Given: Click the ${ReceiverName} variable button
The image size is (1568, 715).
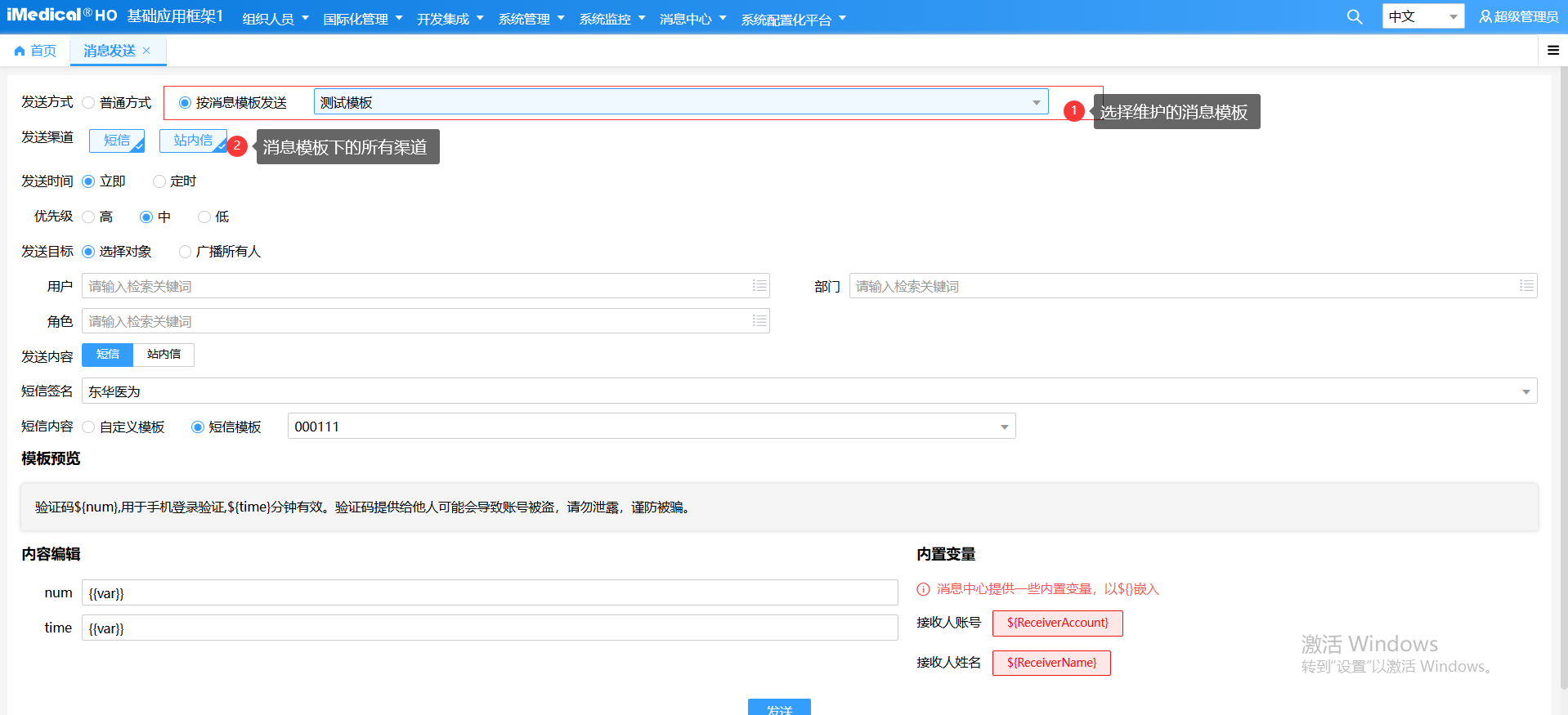Looking at the screenshot, I should [1051, 663].
